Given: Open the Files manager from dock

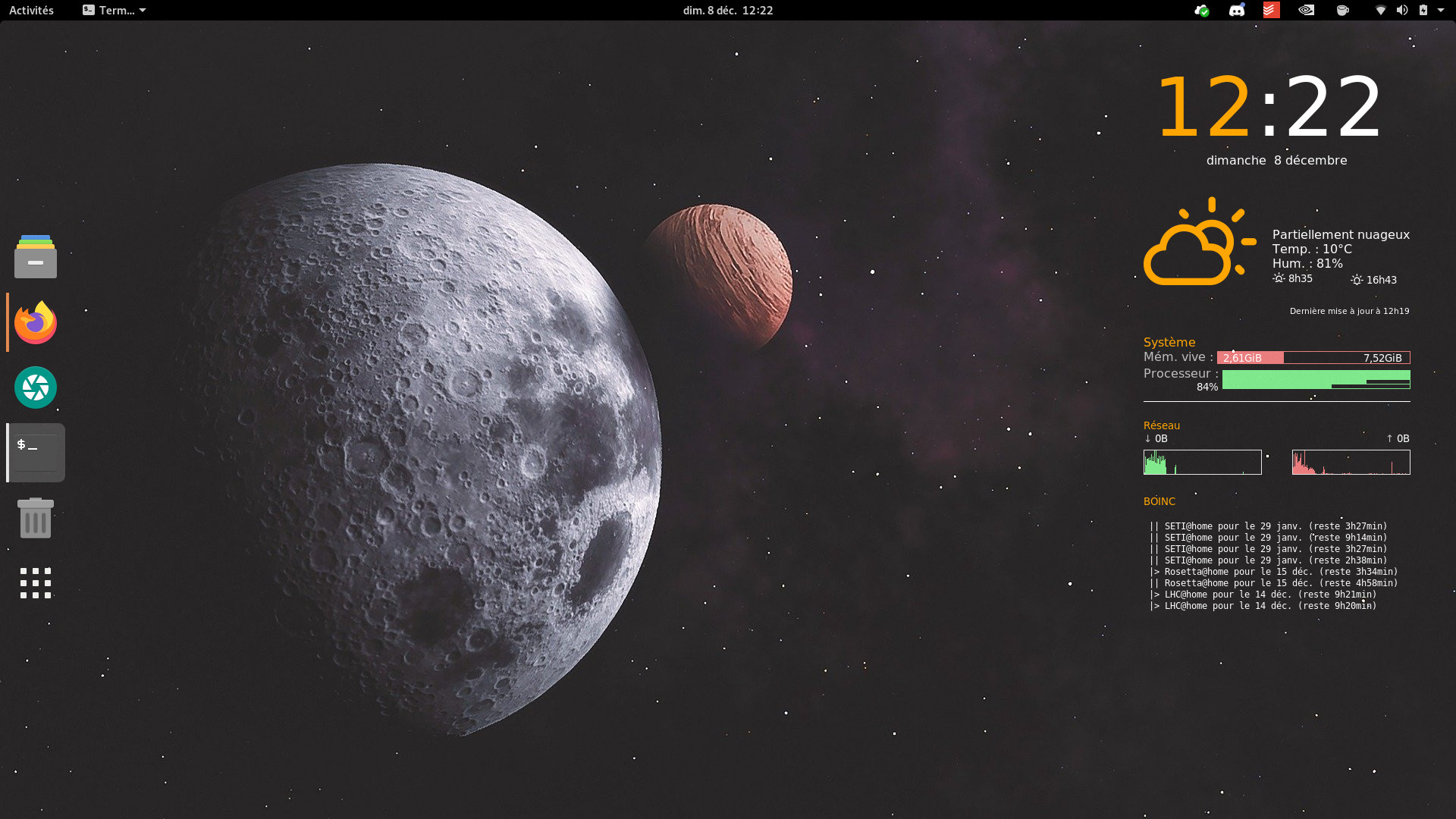Looking at the screenshot, I should coord(36,257).
